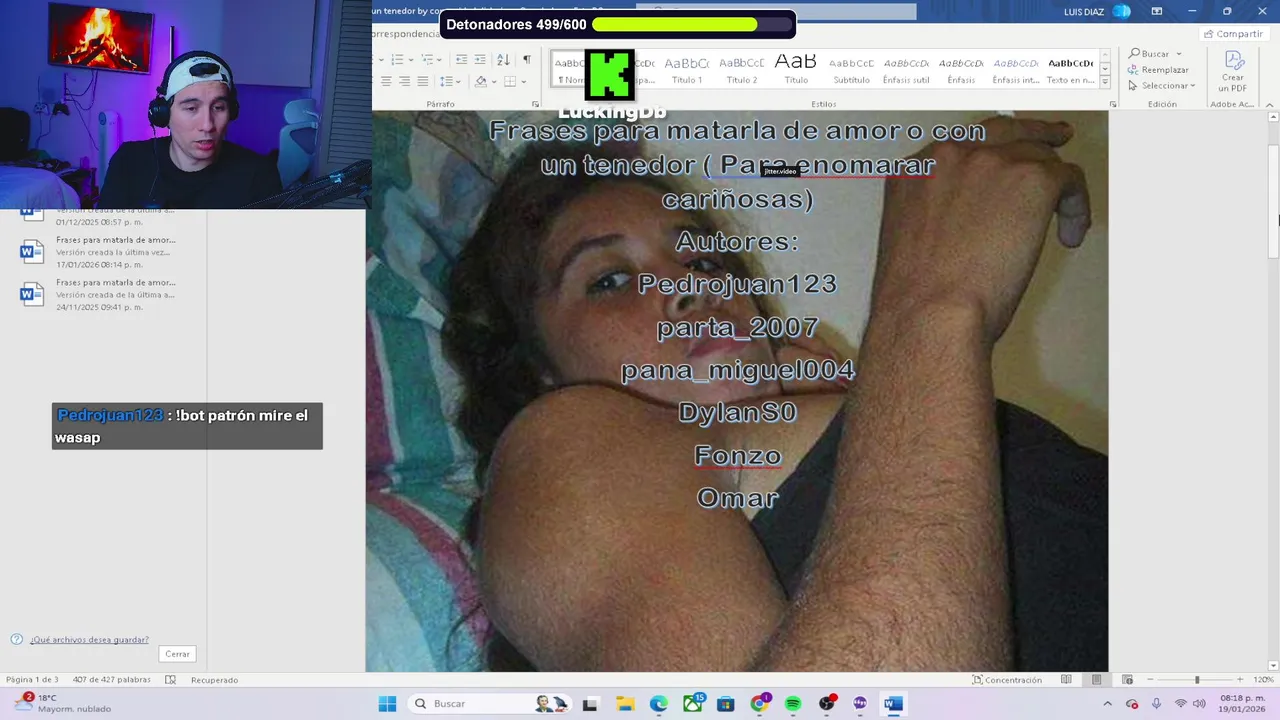Click microphone icon in system tray

[1157, 704]
